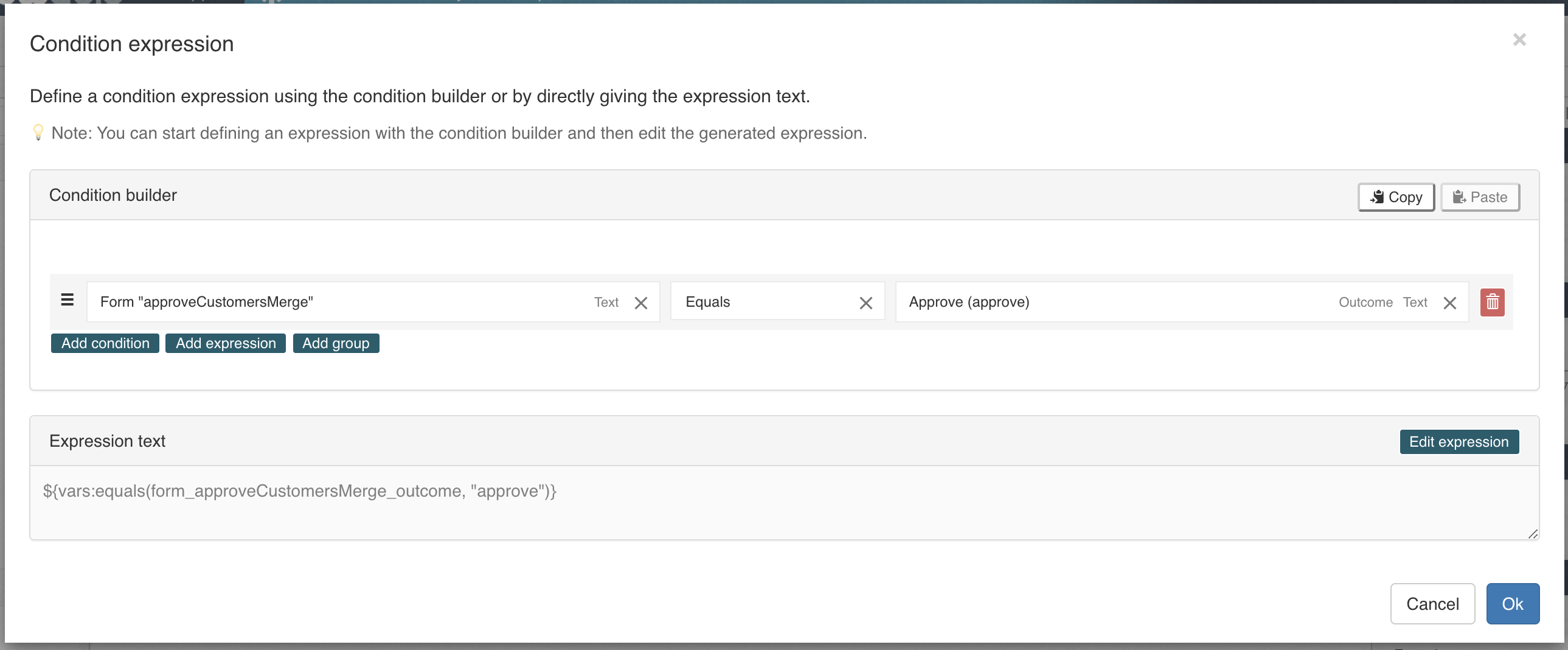Clear the Approve (approve) outcome value
The width and height of the screenshot is (1568, 650).
pyautogui.click(x=1450, y=302)
